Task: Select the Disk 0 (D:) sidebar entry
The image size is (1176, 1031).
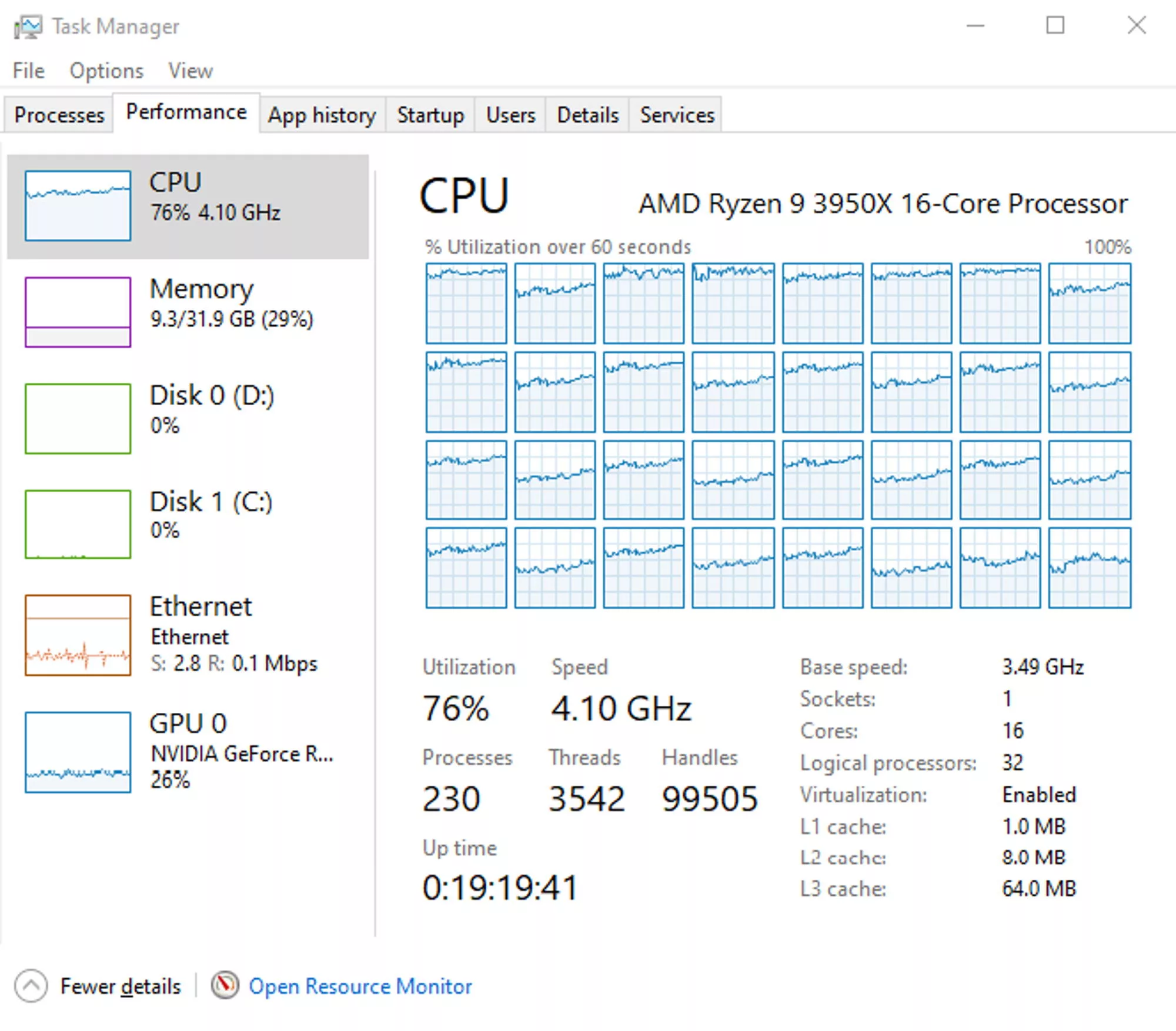Action: 188,418
